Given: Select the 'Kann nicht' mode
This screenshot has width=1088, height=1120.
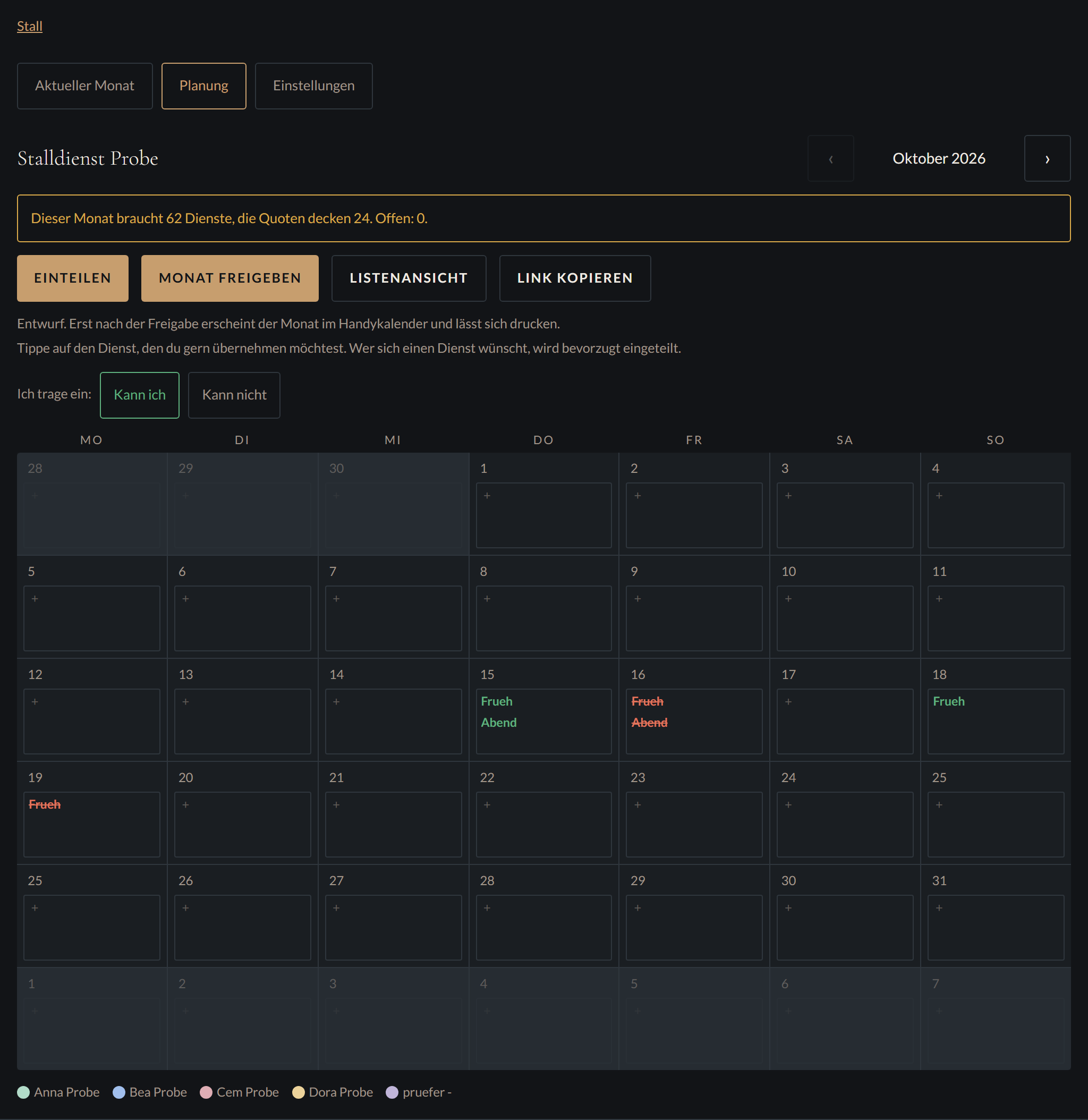Looking at the screenshot, I should [234, 395].
